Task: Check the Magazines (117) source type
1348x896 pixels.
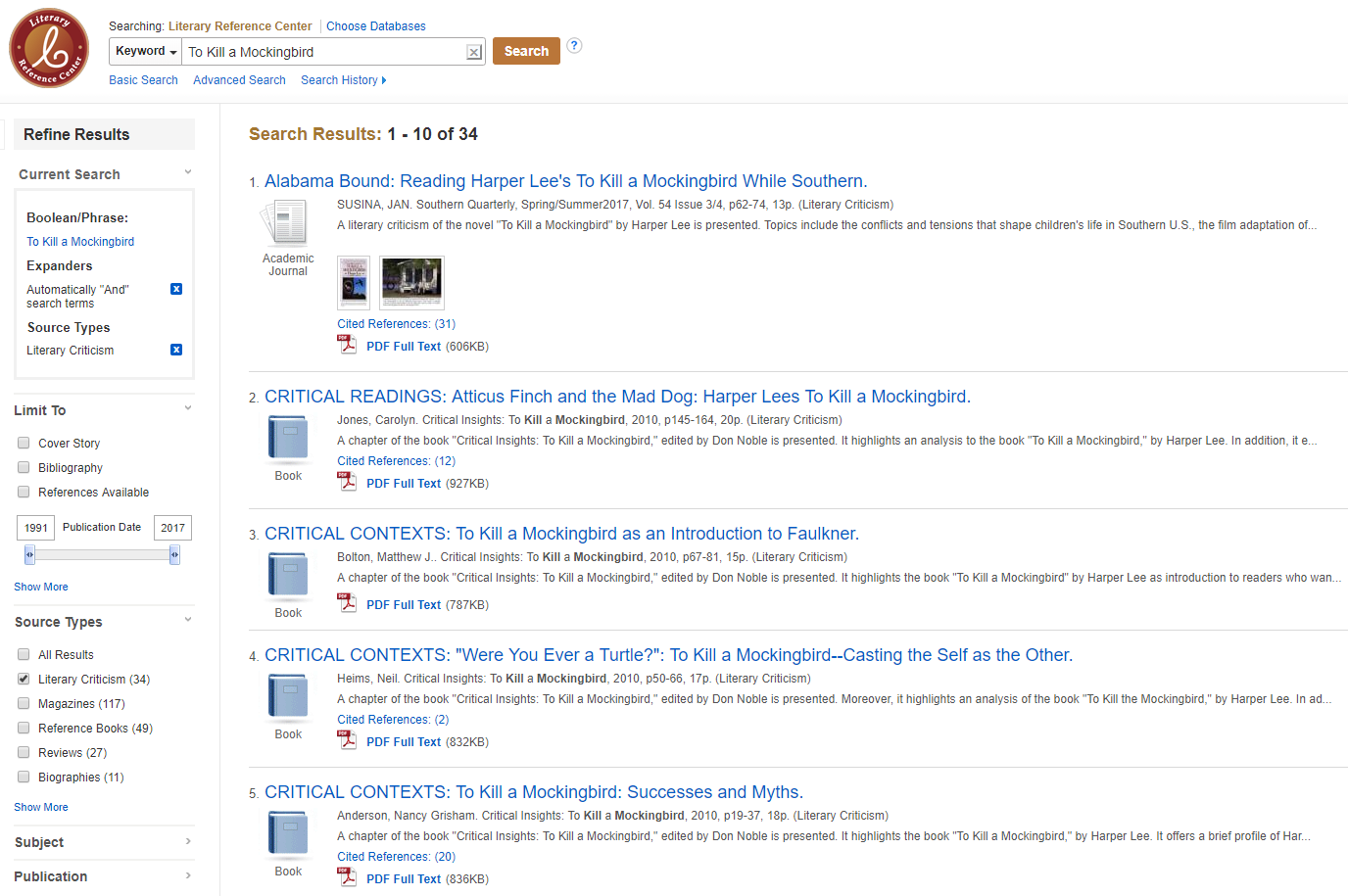Action: pyautogui.click(x=24, y=703)
